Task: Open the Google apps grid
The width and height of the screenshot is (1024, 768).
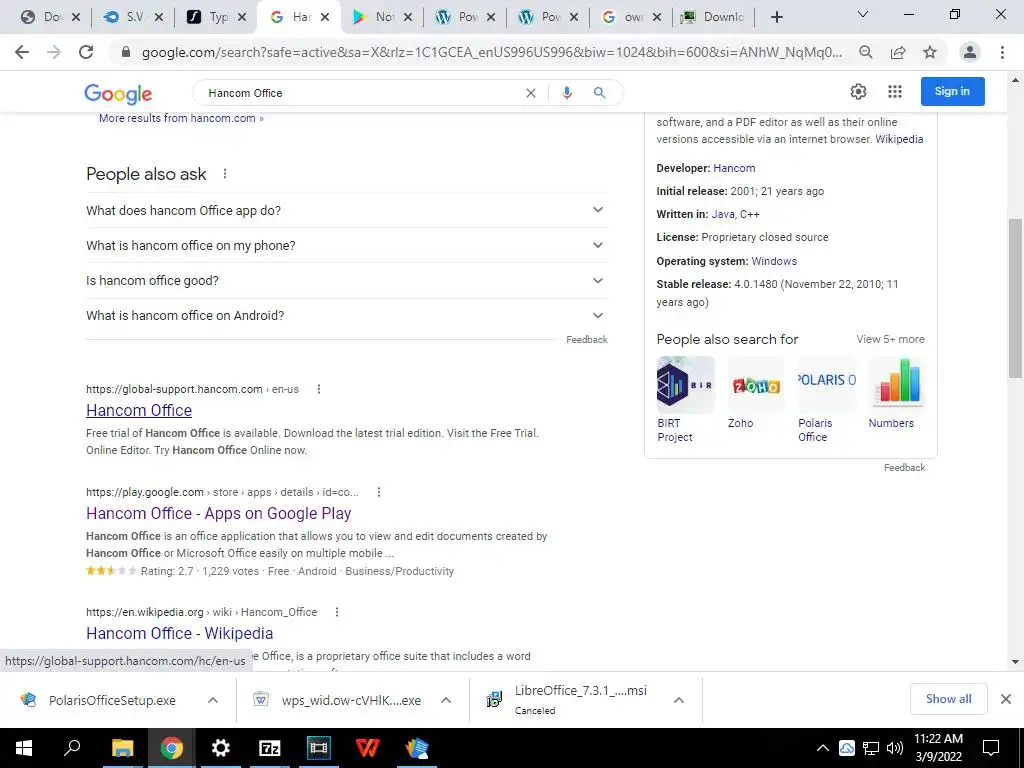Action: click(x=895, y=91)
